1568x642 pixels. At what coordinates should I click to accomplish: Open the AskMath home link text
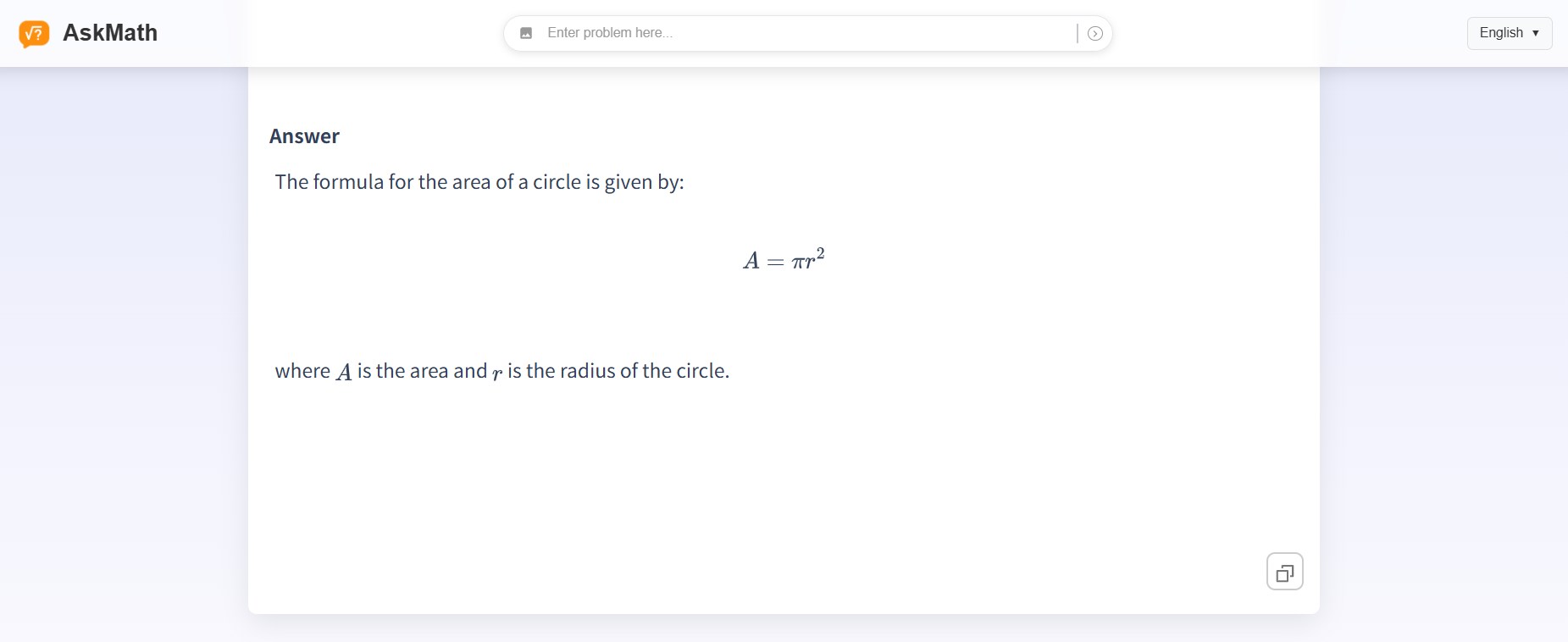[x=110, y=33]
